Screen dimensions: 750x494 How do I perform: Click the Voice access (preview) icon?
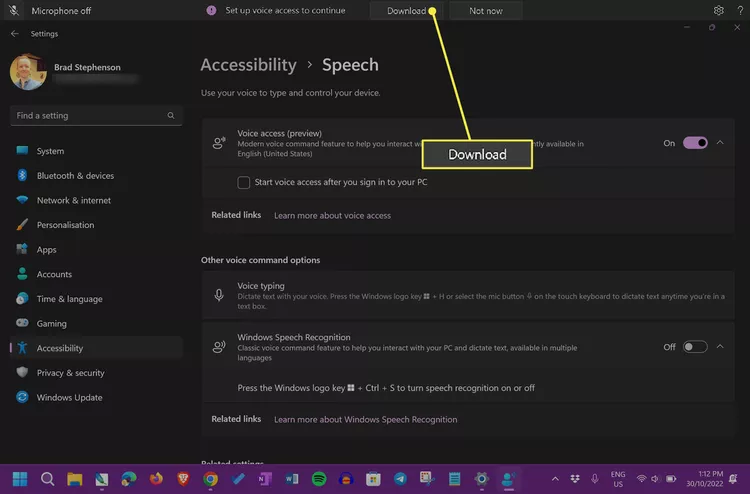(219, 143)
